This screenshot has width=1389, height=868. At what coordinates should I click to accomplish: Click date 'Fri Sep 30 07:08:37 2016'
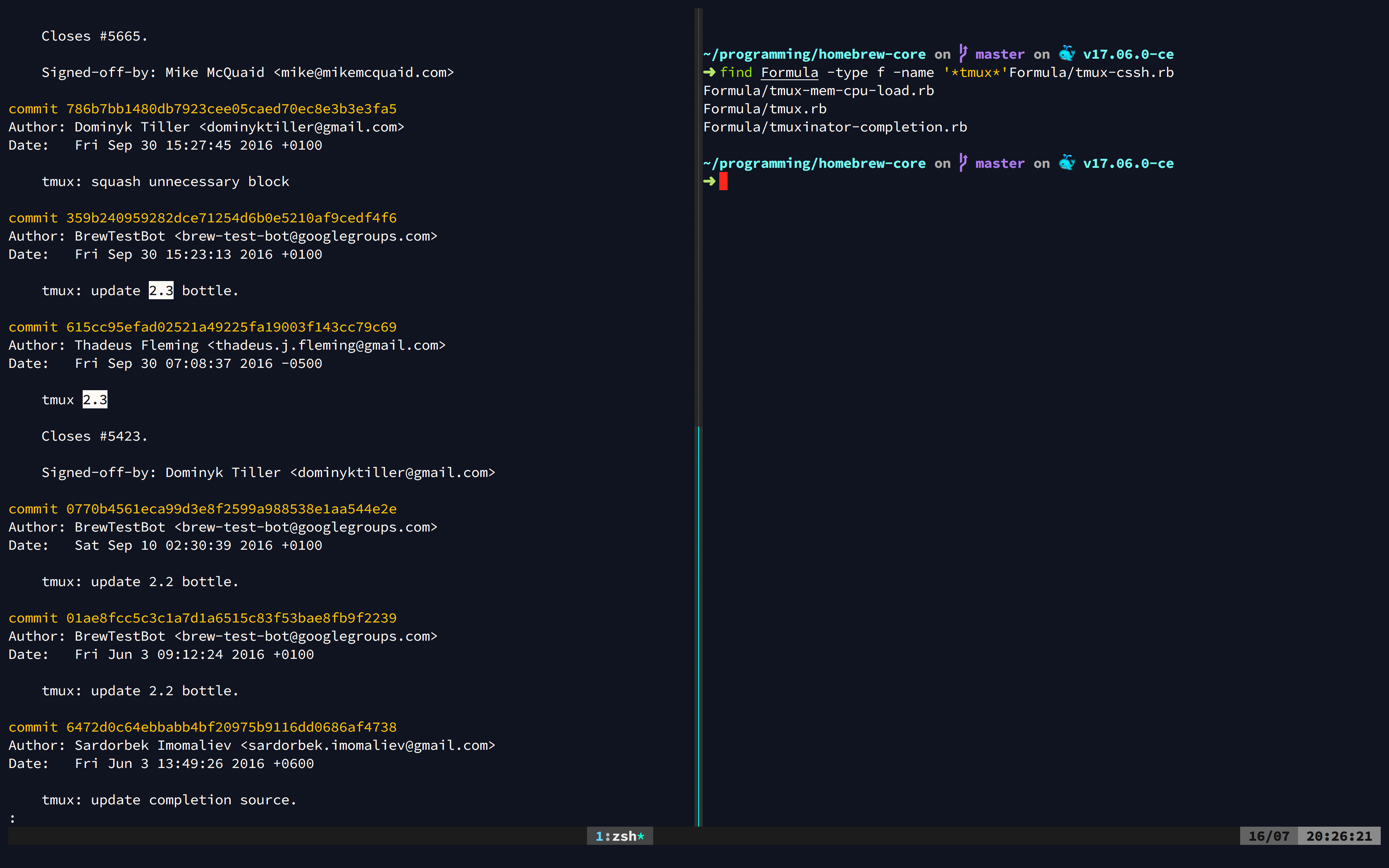(x=174, y=363)
